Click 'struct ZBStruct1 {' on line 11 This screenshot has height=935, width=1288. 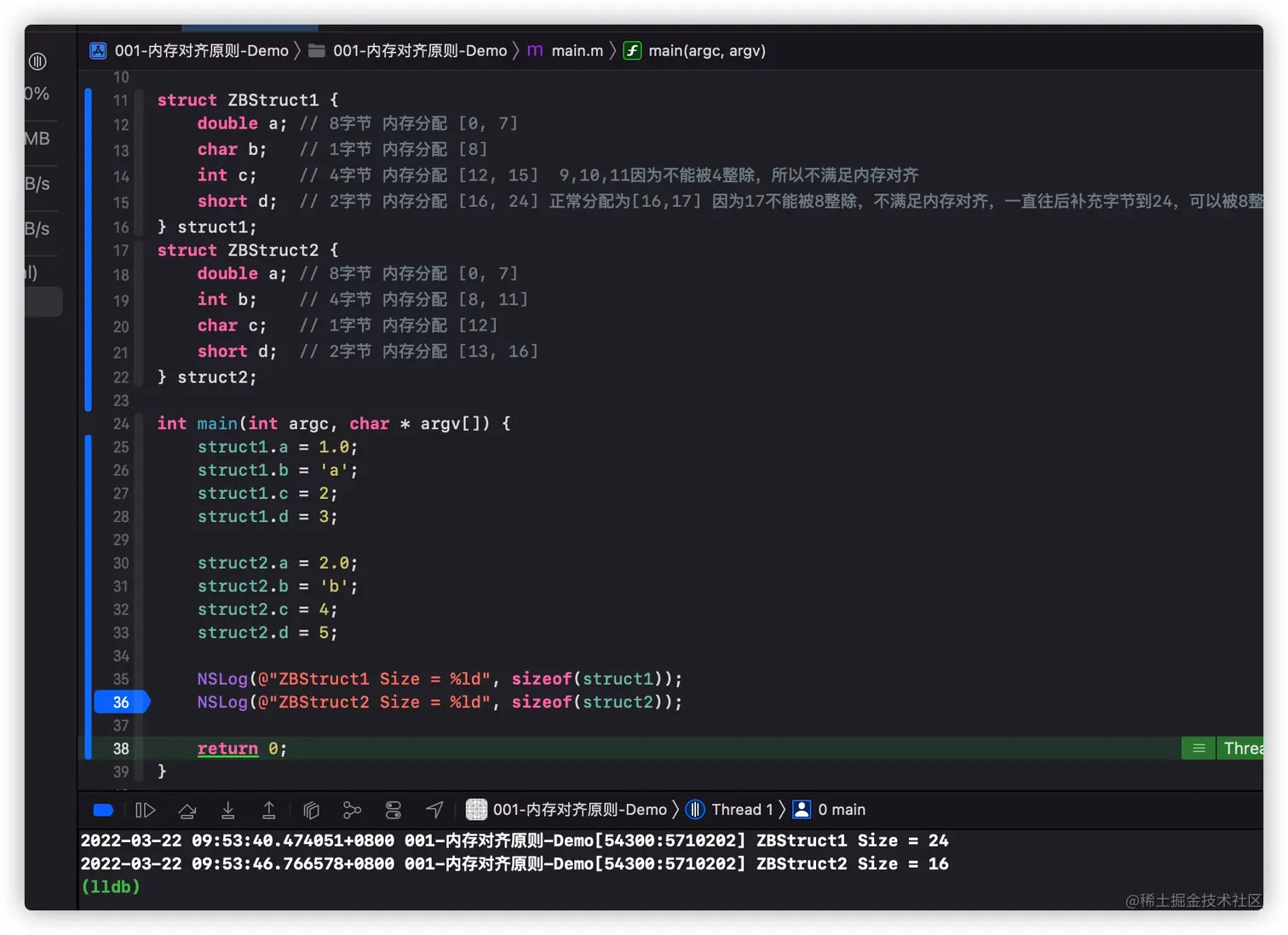248,100
